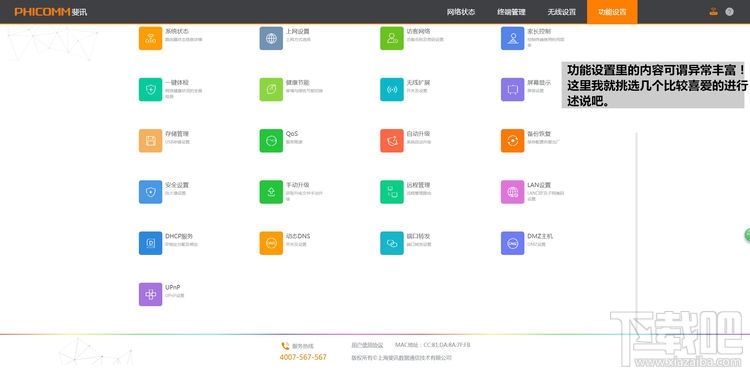The width and height of the screenshot is (750, 372).
Task: Open the 存储管理 storage management icon
Action: pyautogui.click(x=151, y=141)
